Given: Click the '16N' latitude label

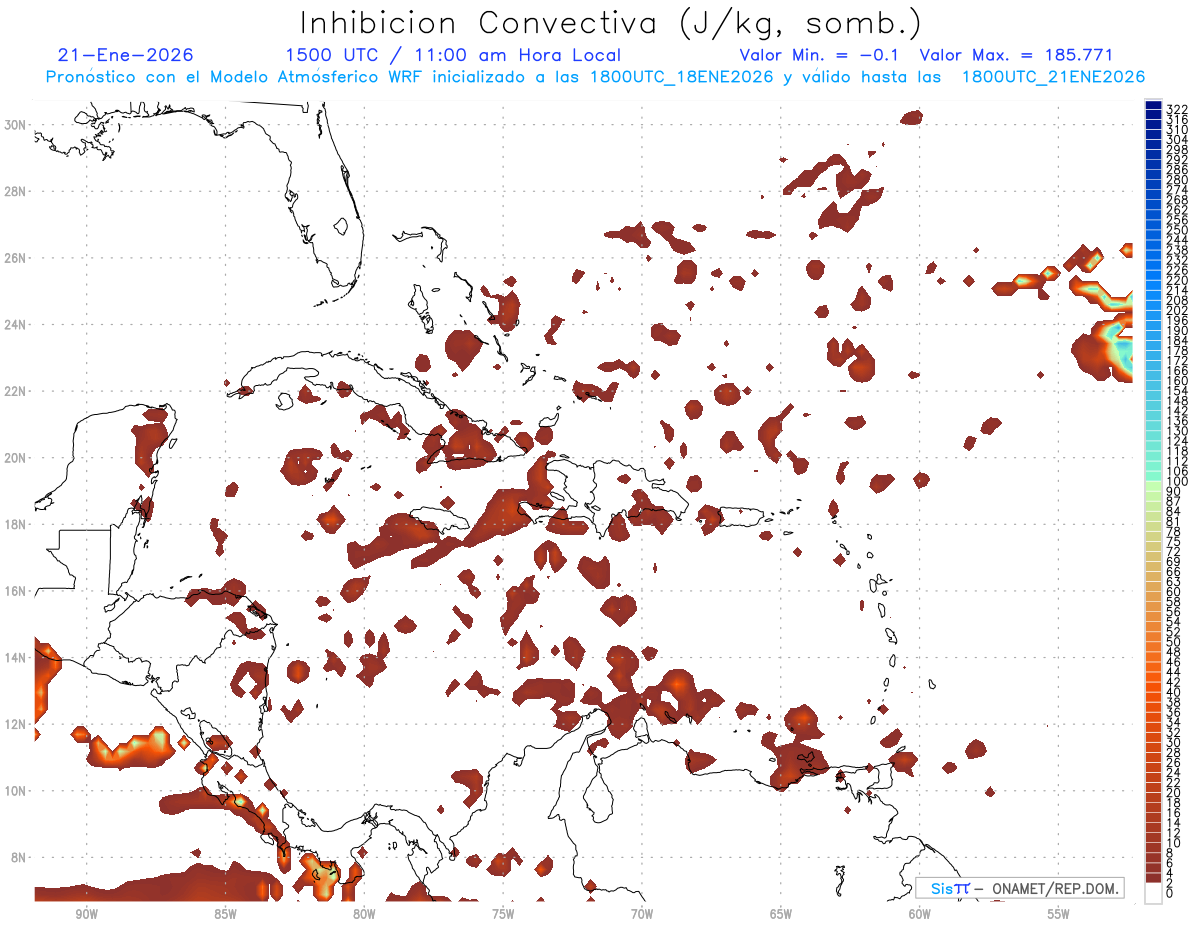Looking at the screenshot, I should click(15, 591).
